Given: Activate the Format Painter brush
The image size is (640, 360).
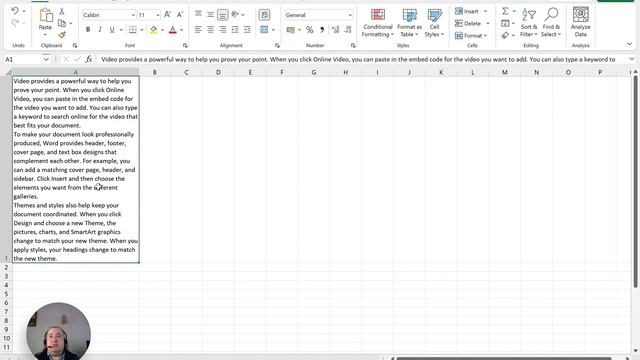Looking at the screenshot, I should 62,35.
